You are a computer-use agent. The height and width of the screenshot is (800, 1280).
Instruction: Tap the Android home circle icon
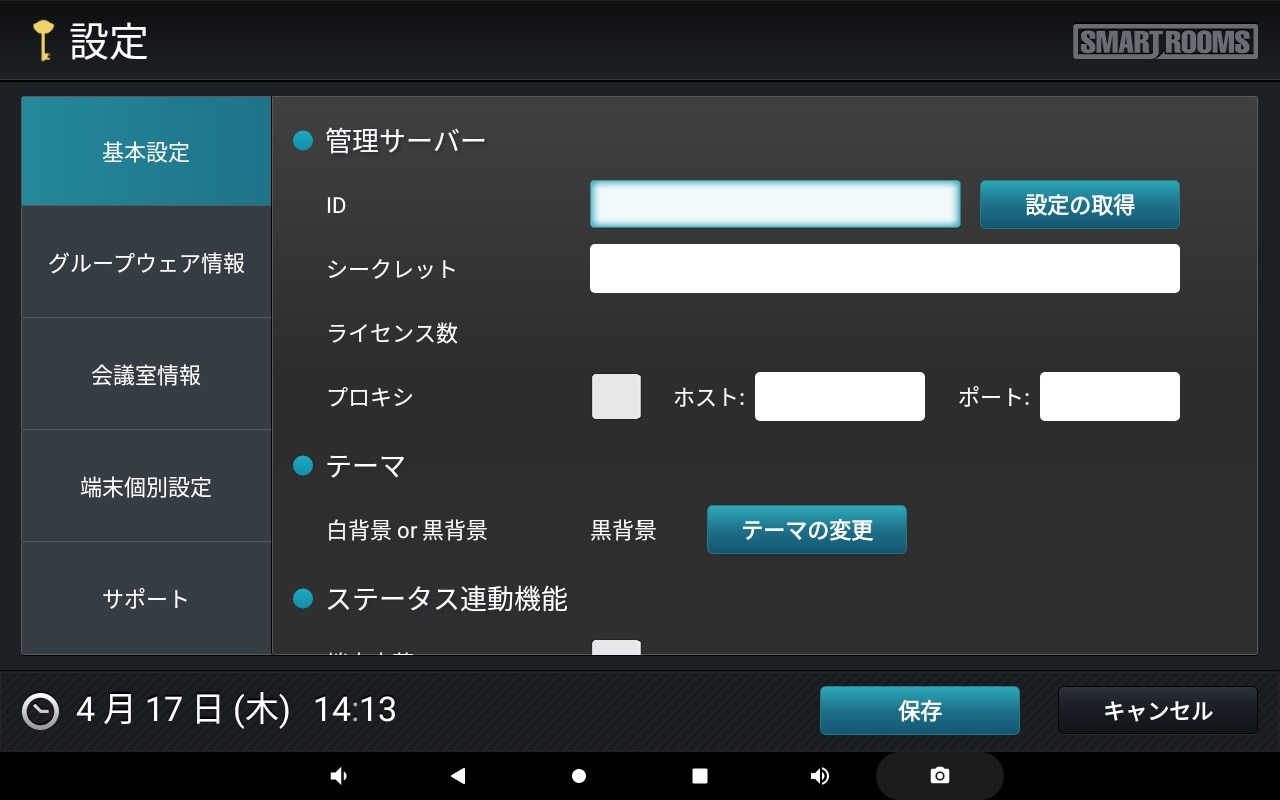coord(579,776)
